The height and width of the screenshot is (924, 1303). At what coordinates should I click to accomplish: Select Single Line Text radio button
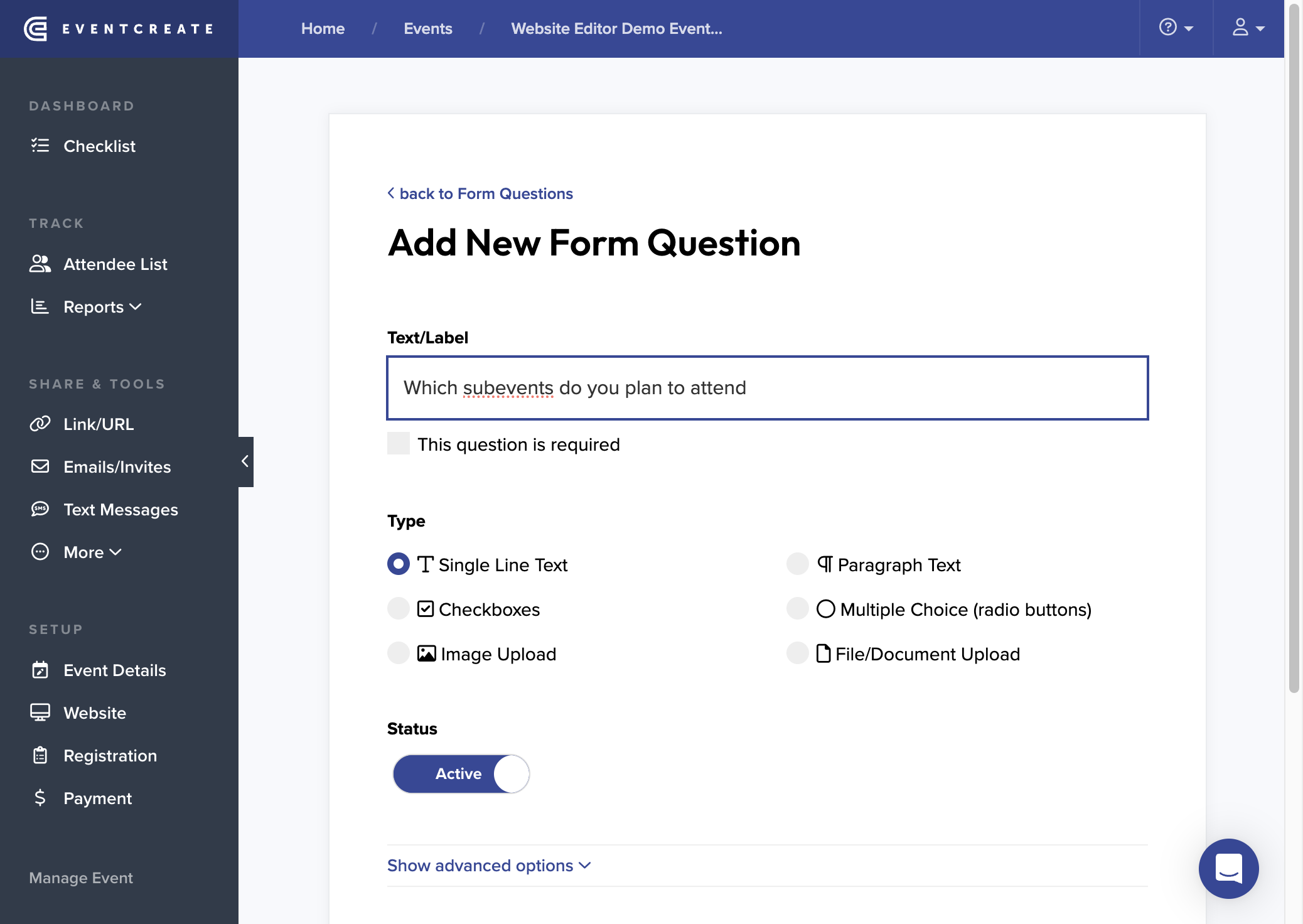coord(399,564)
